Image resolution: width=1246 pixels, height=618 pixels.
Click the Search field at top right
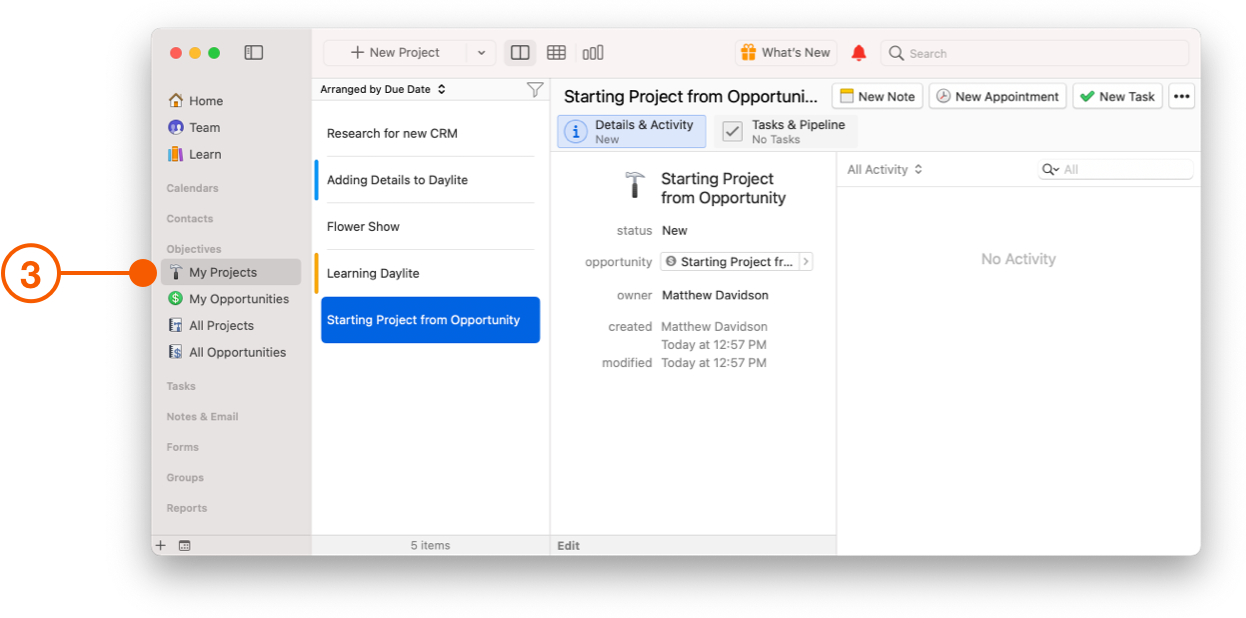pyautogui.click(x=1035, y=52)
